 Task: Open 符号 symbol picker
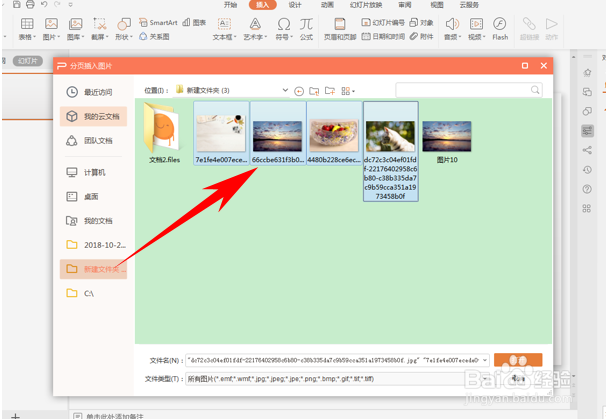[x=284, y=29]
